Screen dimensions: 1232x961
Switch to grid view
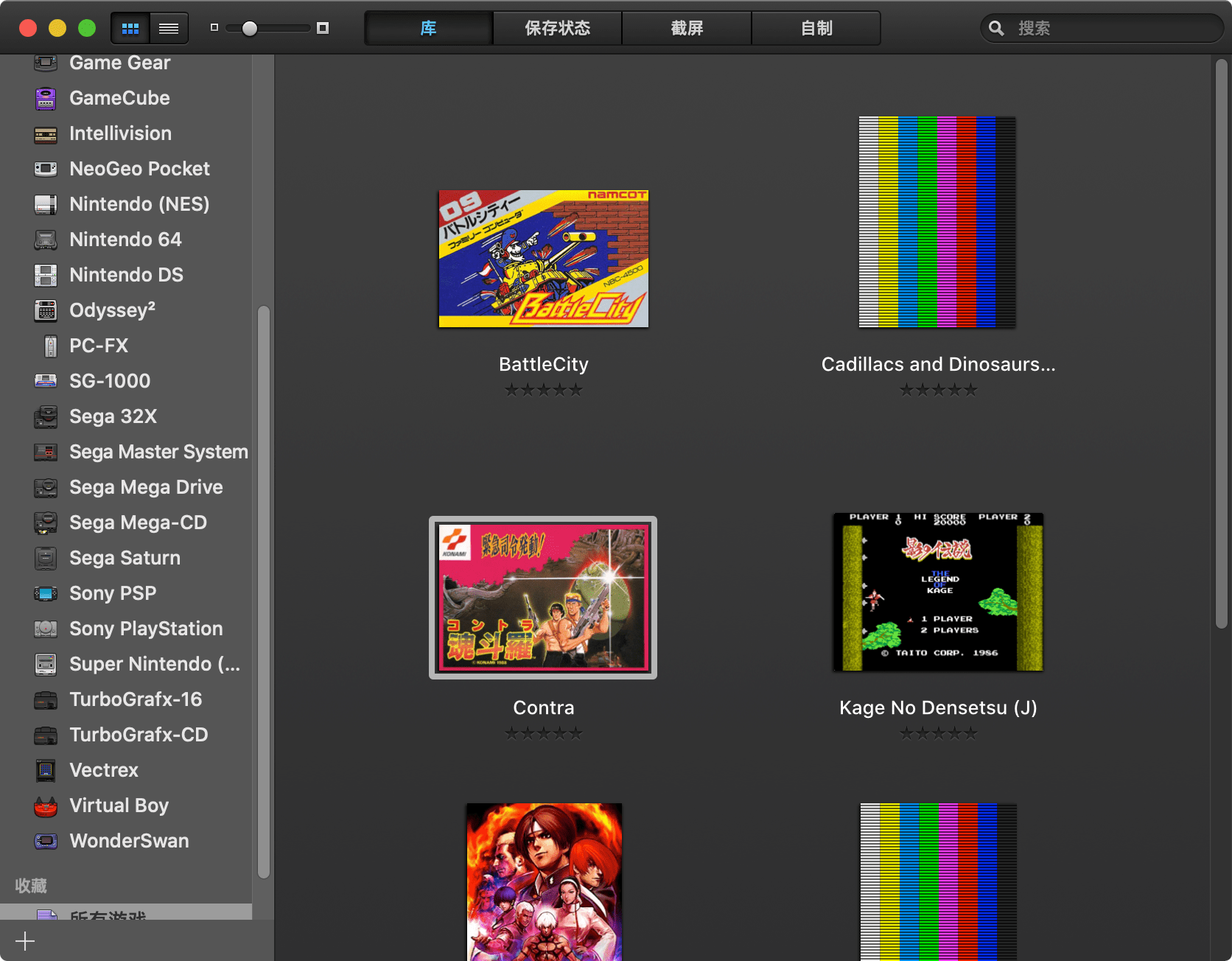pos(130,29)
